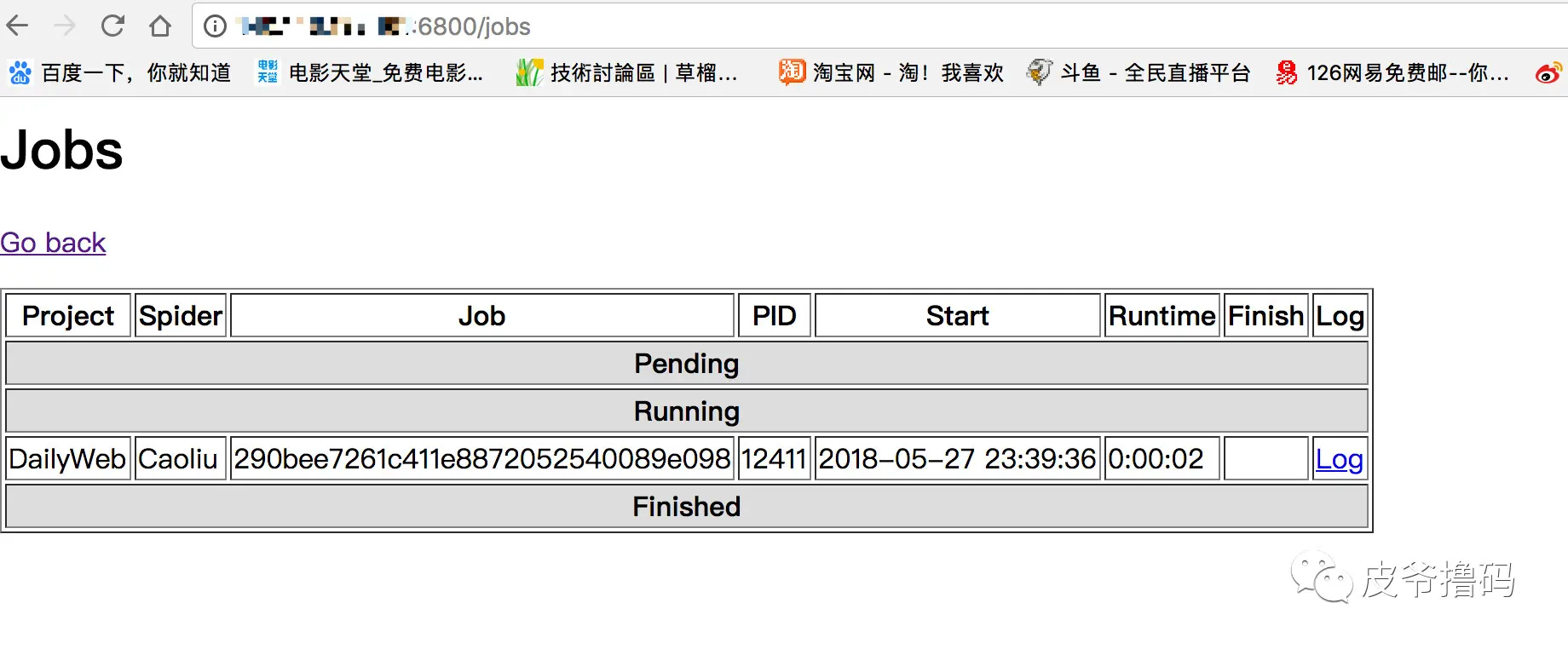The image size is (1568, 649).
Task: Click the Running section row
Action: (687, 411)
